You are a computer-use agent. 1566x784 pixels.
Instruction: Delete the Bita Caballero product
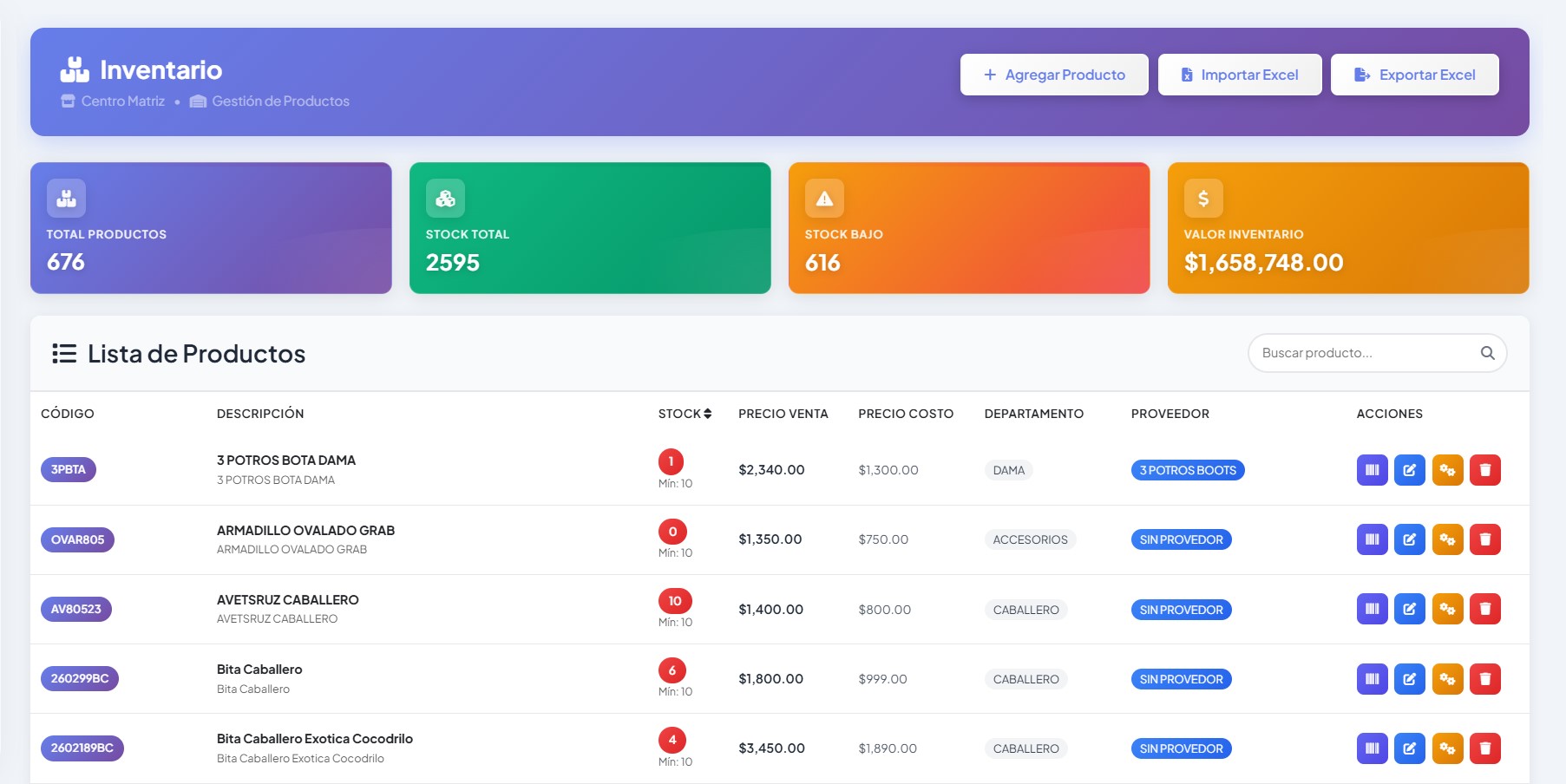[1484, 679]
